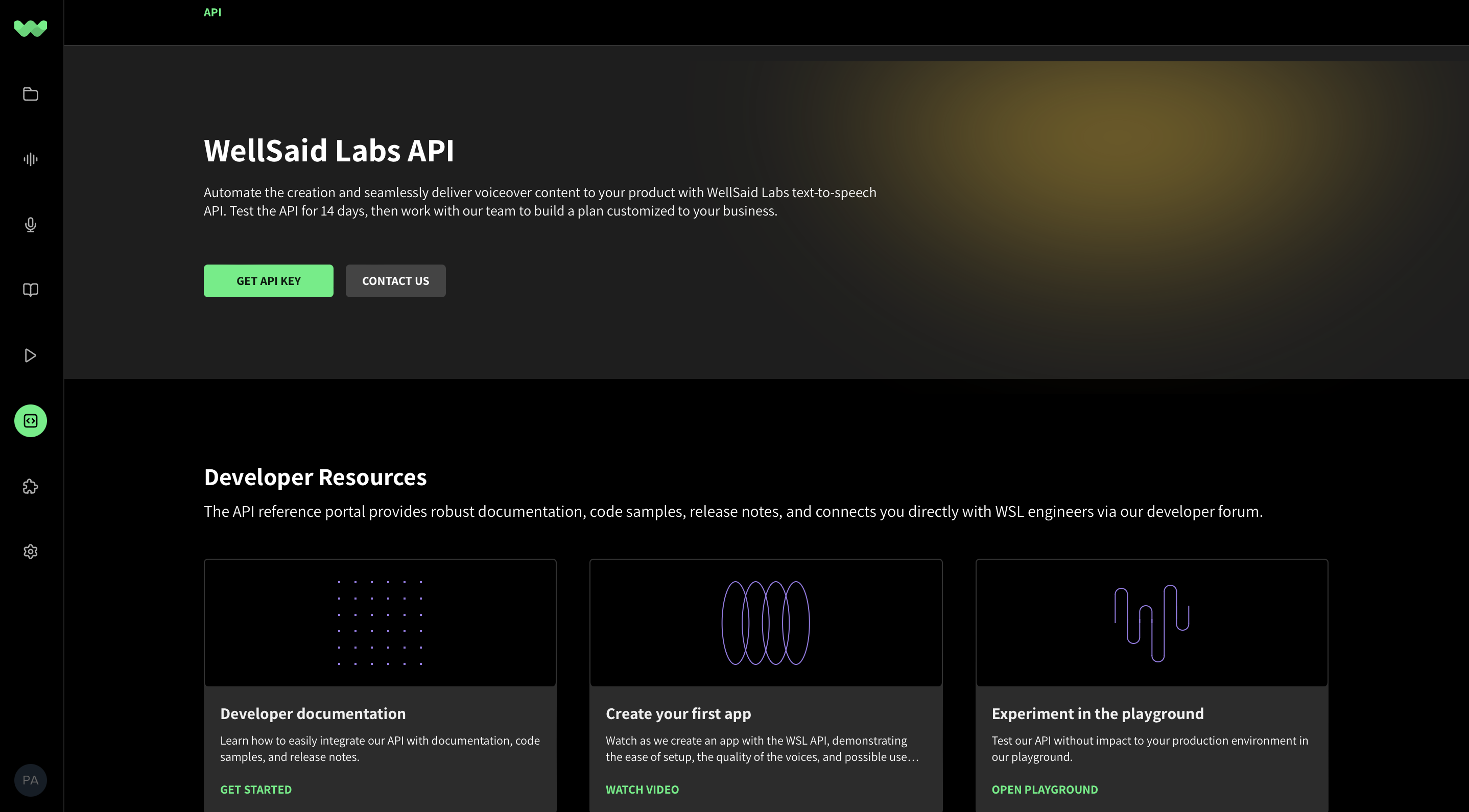Image resolution: width=1469 pixels, height=812 pixels.
Task: Click the 'Create your first app' title
Action: click(679, 713)
